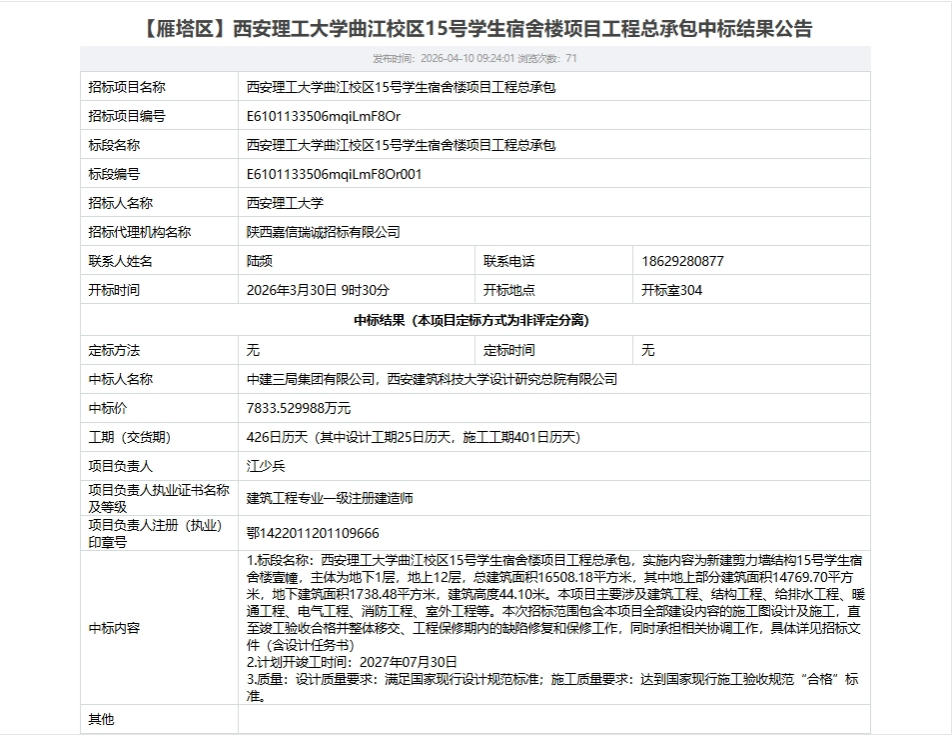Click the publish time and view count line
Viewport: 952px width, 735px height.
pos(475,58)
